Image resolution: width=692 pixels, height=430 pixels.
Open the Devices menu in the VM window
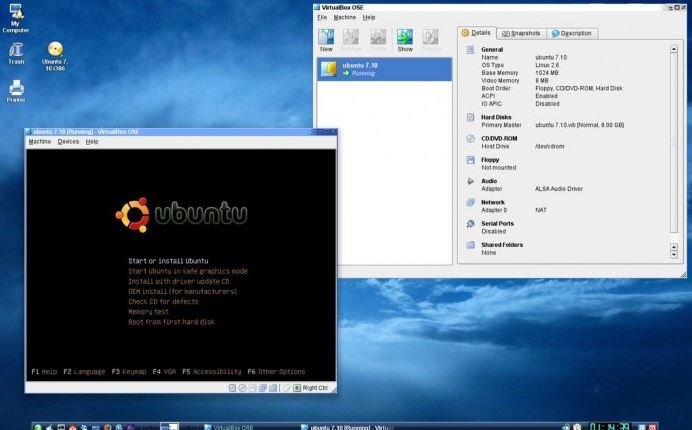pos(68,142)
